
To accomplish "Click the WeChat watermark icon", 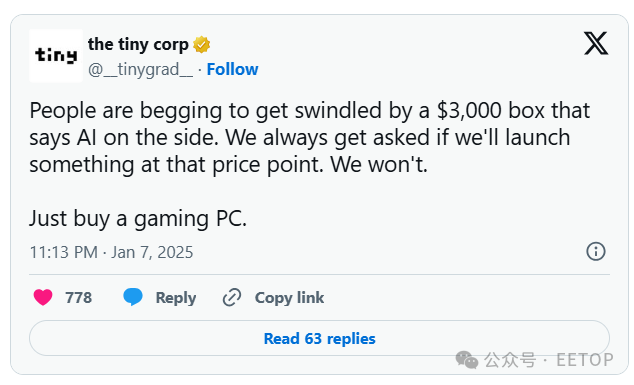I will tap(467, 360).
